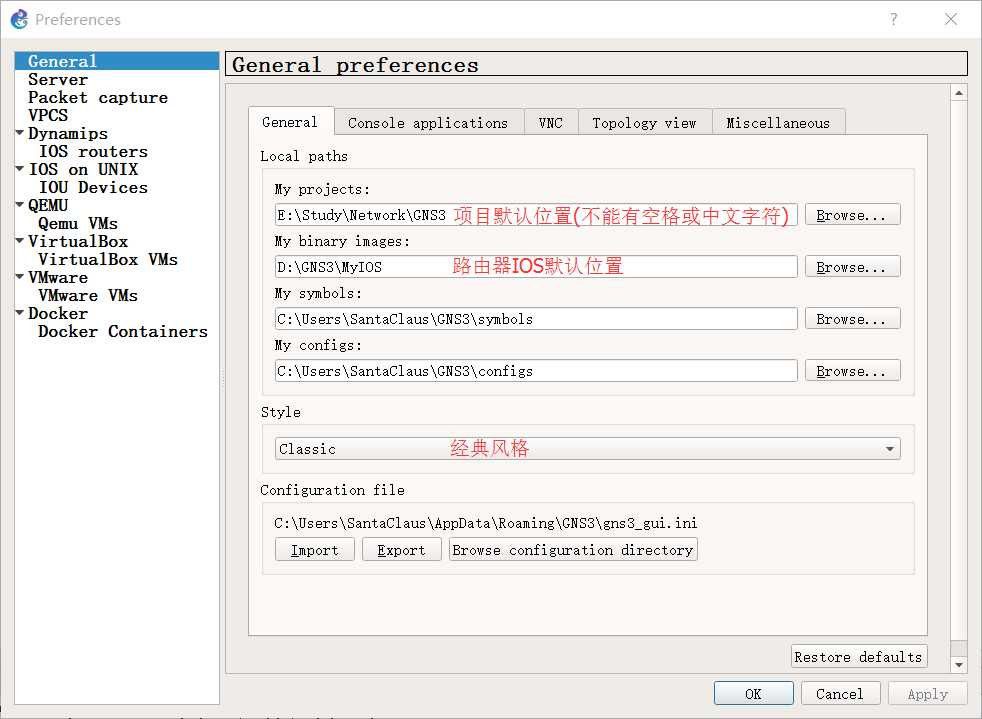Screen dimensions: 982x719
Task: Select the Dynamips tree entry
Action: 68,133
